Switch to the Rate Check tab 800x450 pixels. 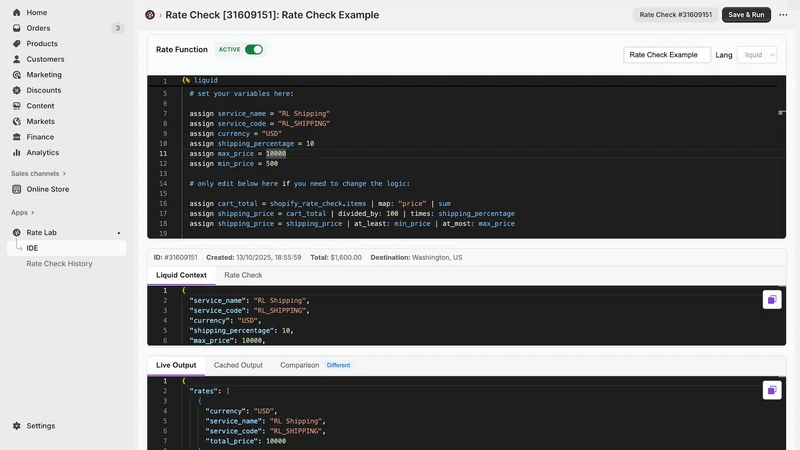pos(243,275)
